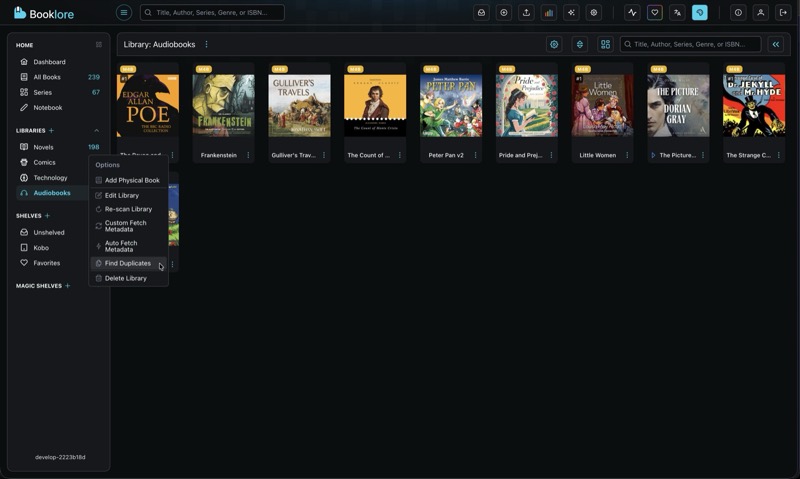Add a new library with the plus icon
800x479 pixels.
(51, 131)
